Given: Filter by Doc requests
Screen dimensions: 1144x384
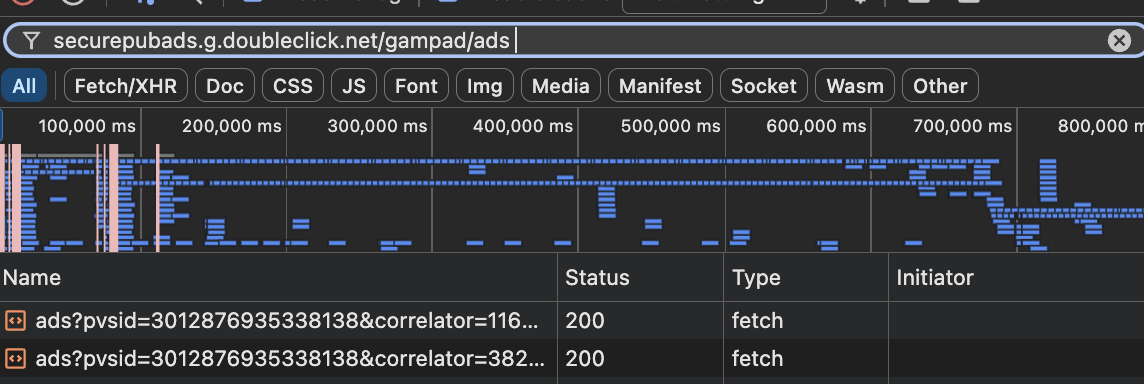Looking at the screenshot, I should 225,86.
